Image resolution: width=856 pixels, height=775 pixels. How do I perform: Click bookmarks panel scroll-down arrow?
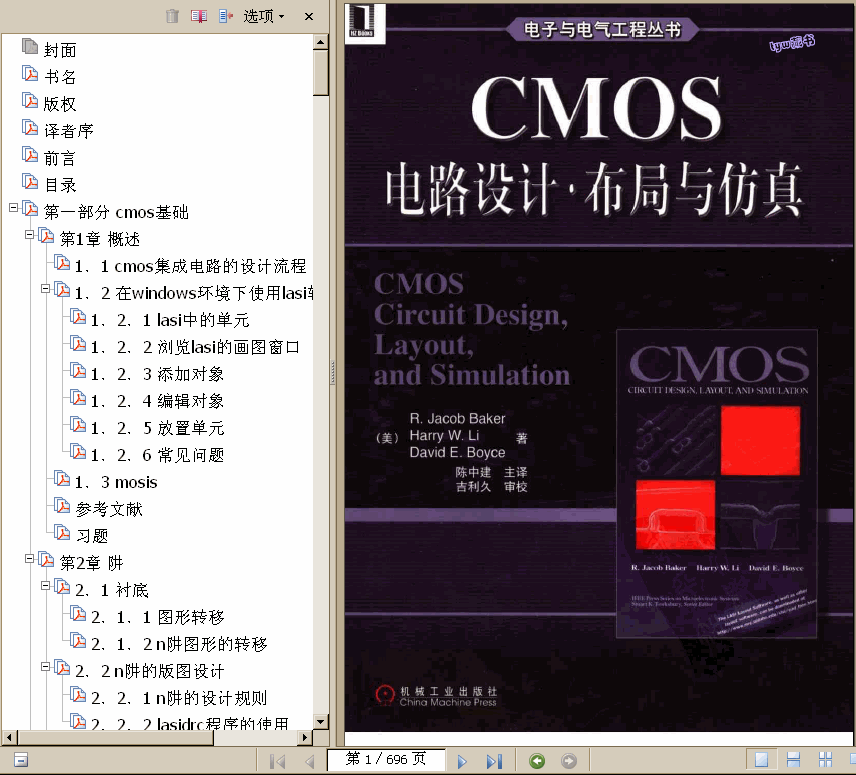point(321,722)
